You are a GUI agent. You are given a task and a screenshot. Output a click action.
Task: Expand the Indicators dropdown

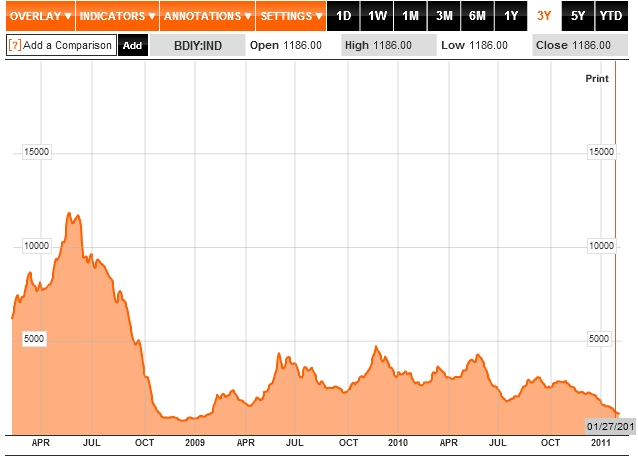117,16
